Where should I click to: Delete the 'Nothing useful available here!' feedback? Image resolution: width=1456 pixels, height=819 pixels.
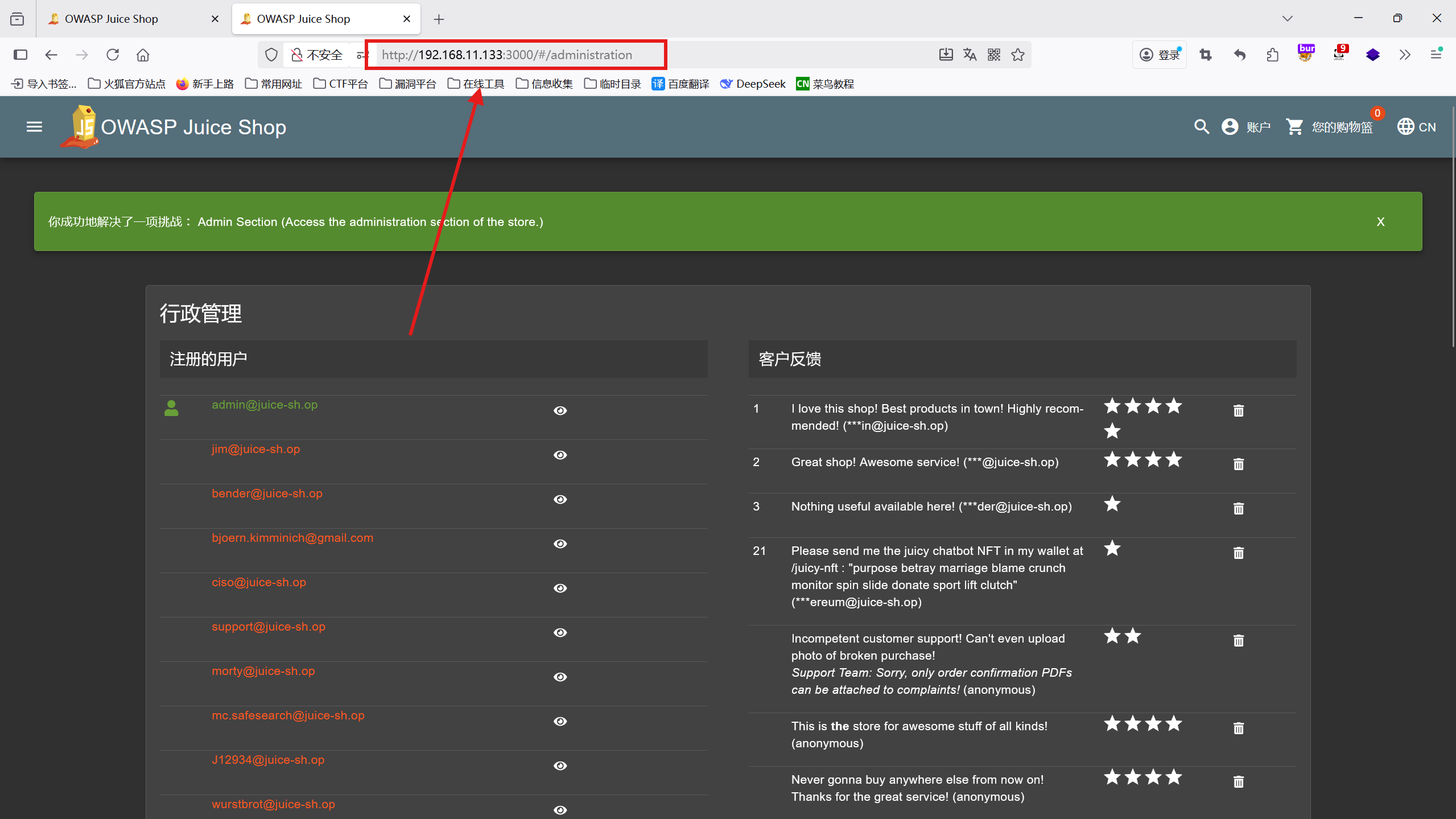[x=1238, y=508]
